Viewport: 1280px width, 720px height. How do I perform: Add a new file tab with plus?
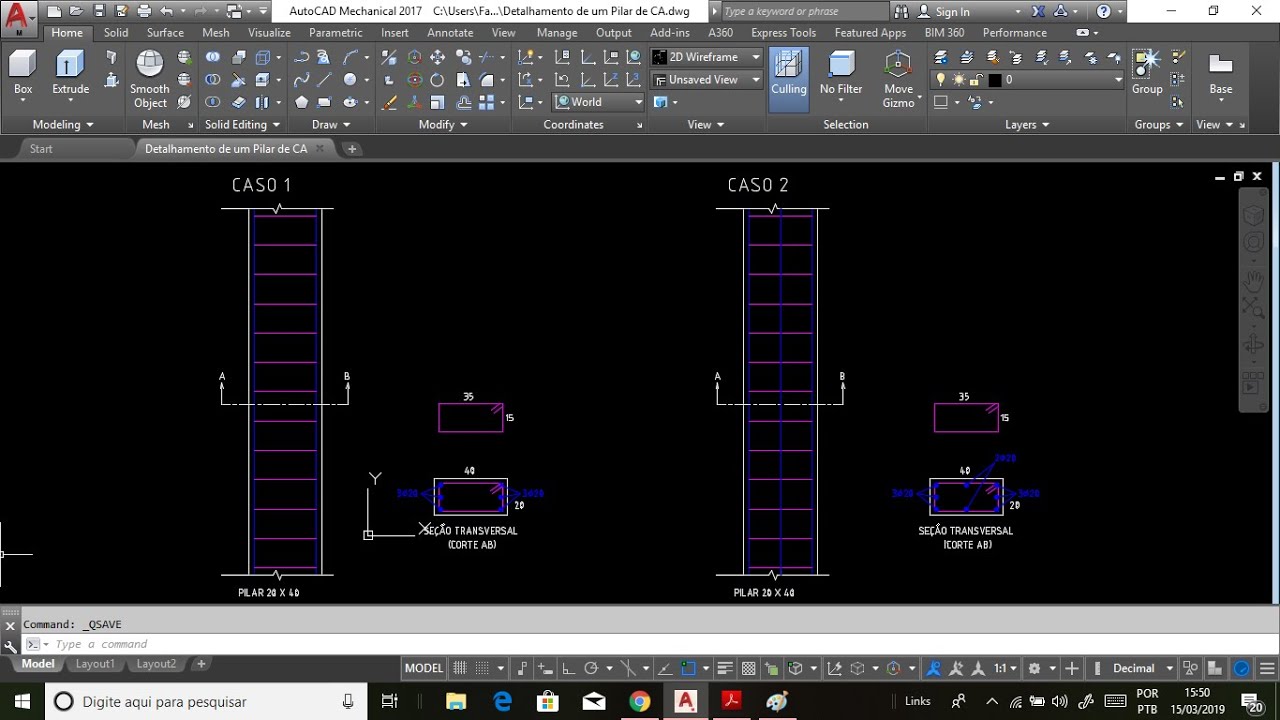(x=352, y=149)
